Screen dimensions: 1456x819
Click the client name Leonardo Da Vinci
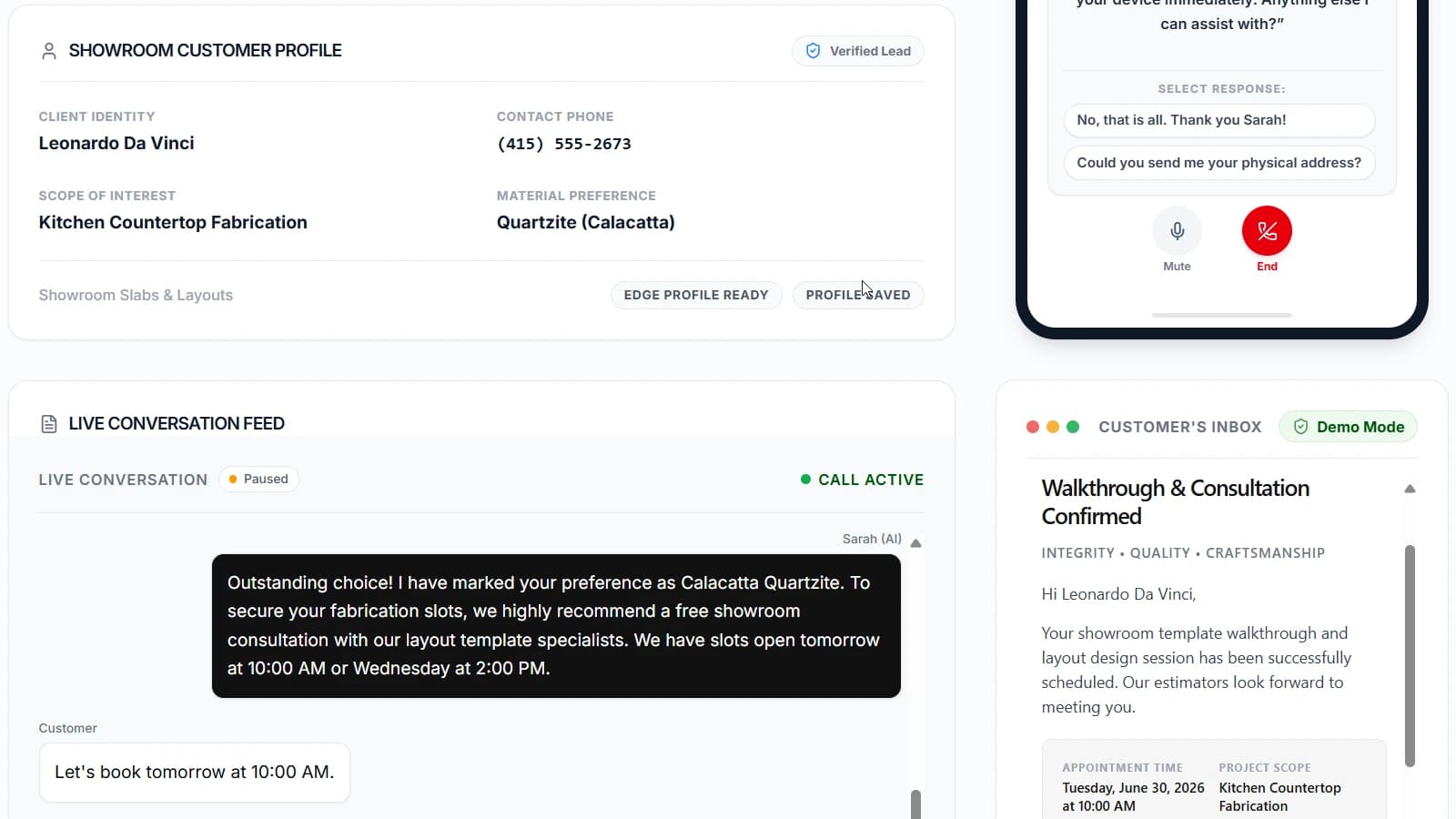tap(116, 143)
